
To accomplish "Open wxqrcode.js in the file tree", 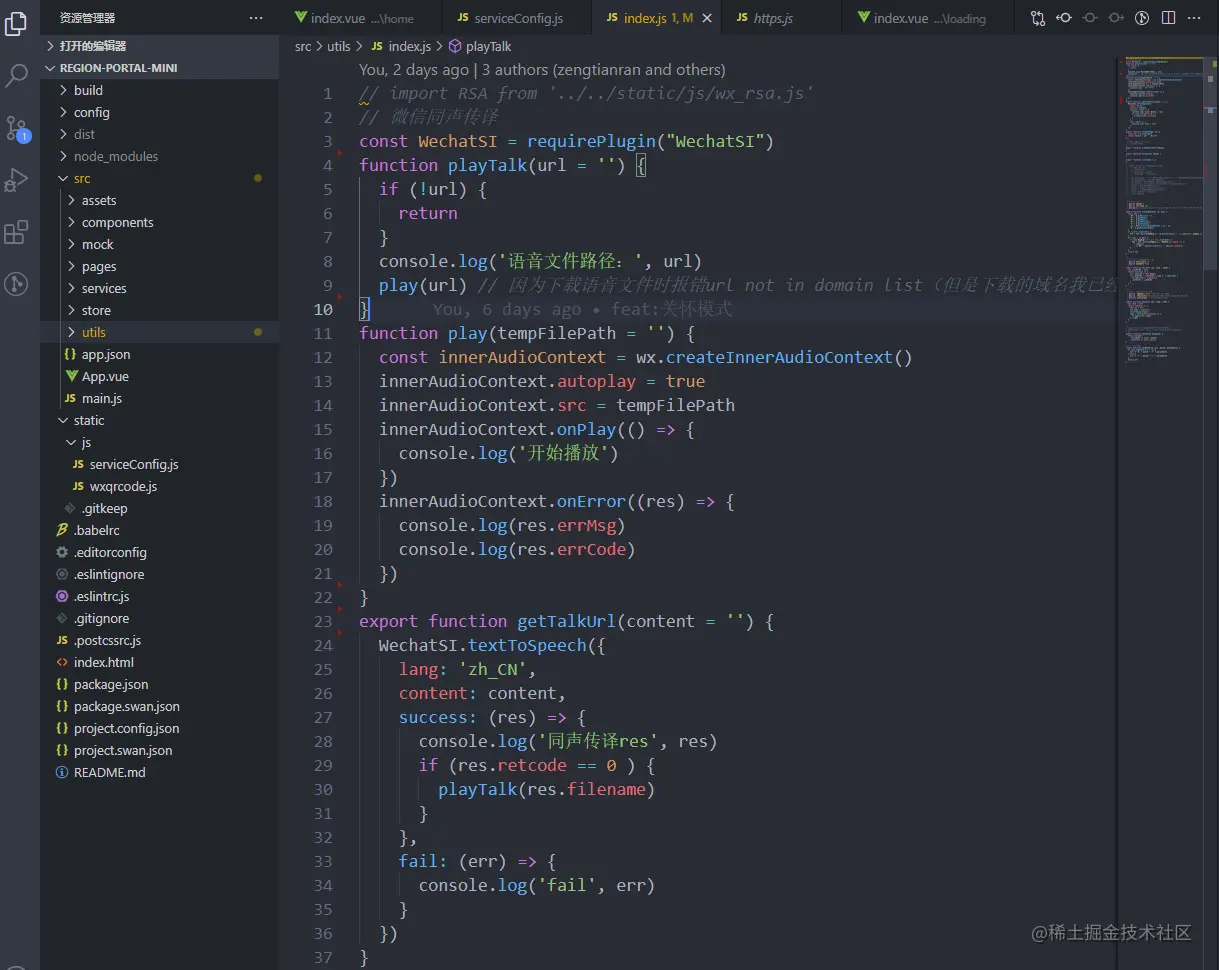I will 159,486.
